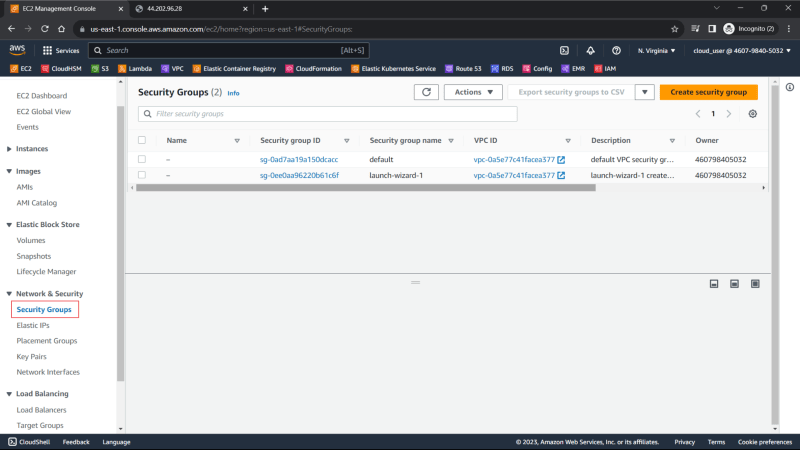Viewport: 800px width, 450px height.
Task: Collapse the Load Balancing section
Action: tap(9, 394)
